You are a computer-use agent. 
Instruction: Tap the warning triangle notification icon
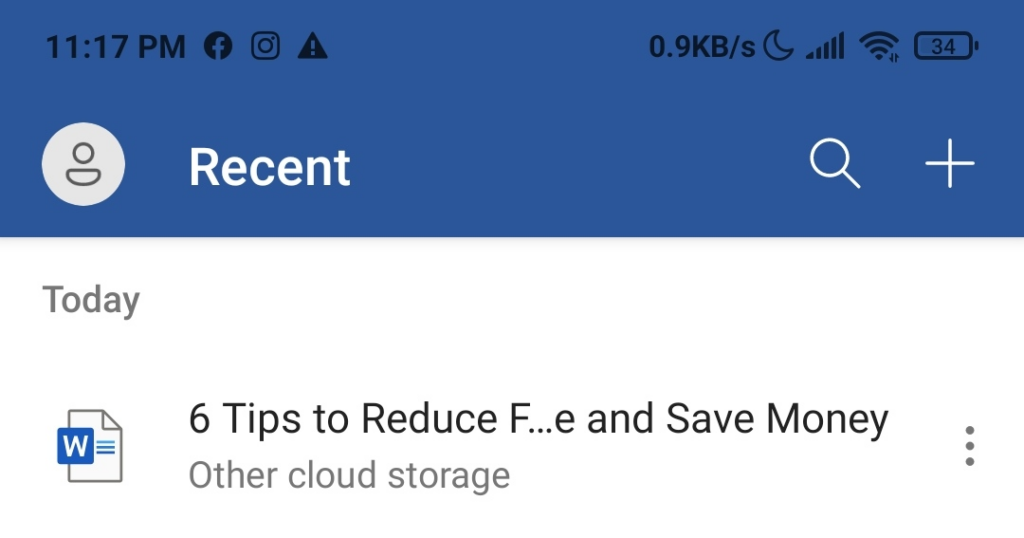[x=313, y=46]
